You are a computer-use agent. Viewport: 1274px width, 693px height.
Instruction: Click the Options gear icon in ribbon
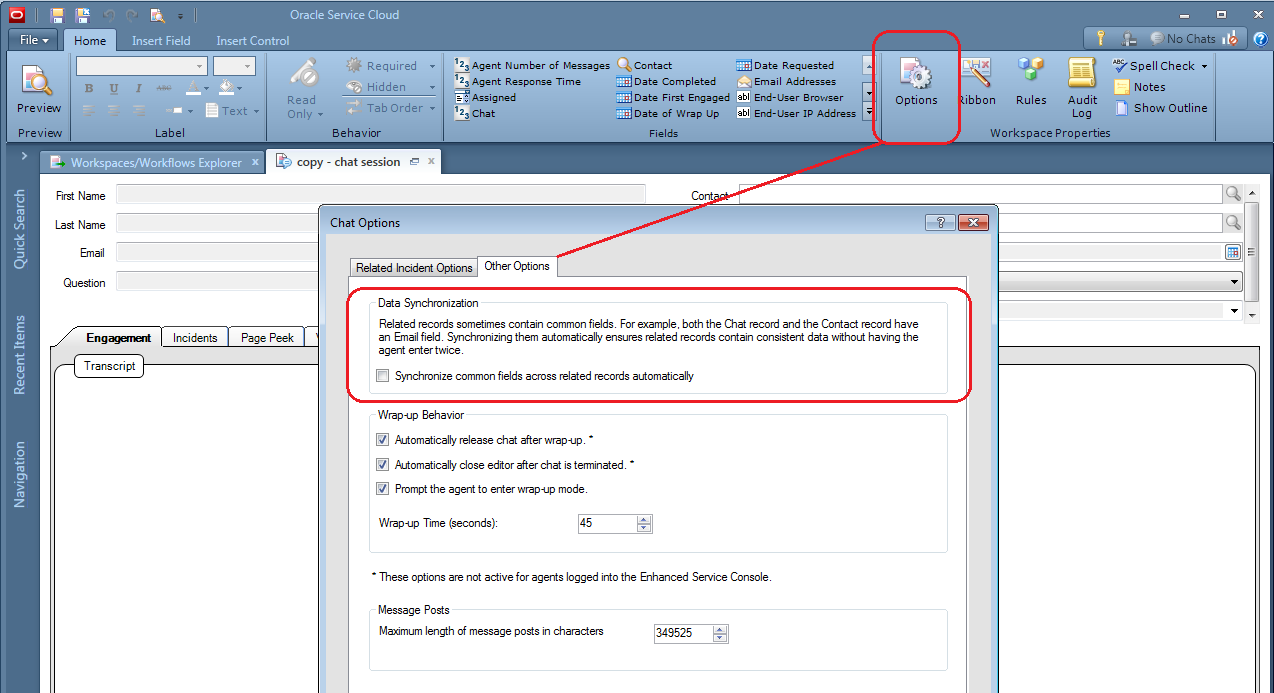point(916,74)
